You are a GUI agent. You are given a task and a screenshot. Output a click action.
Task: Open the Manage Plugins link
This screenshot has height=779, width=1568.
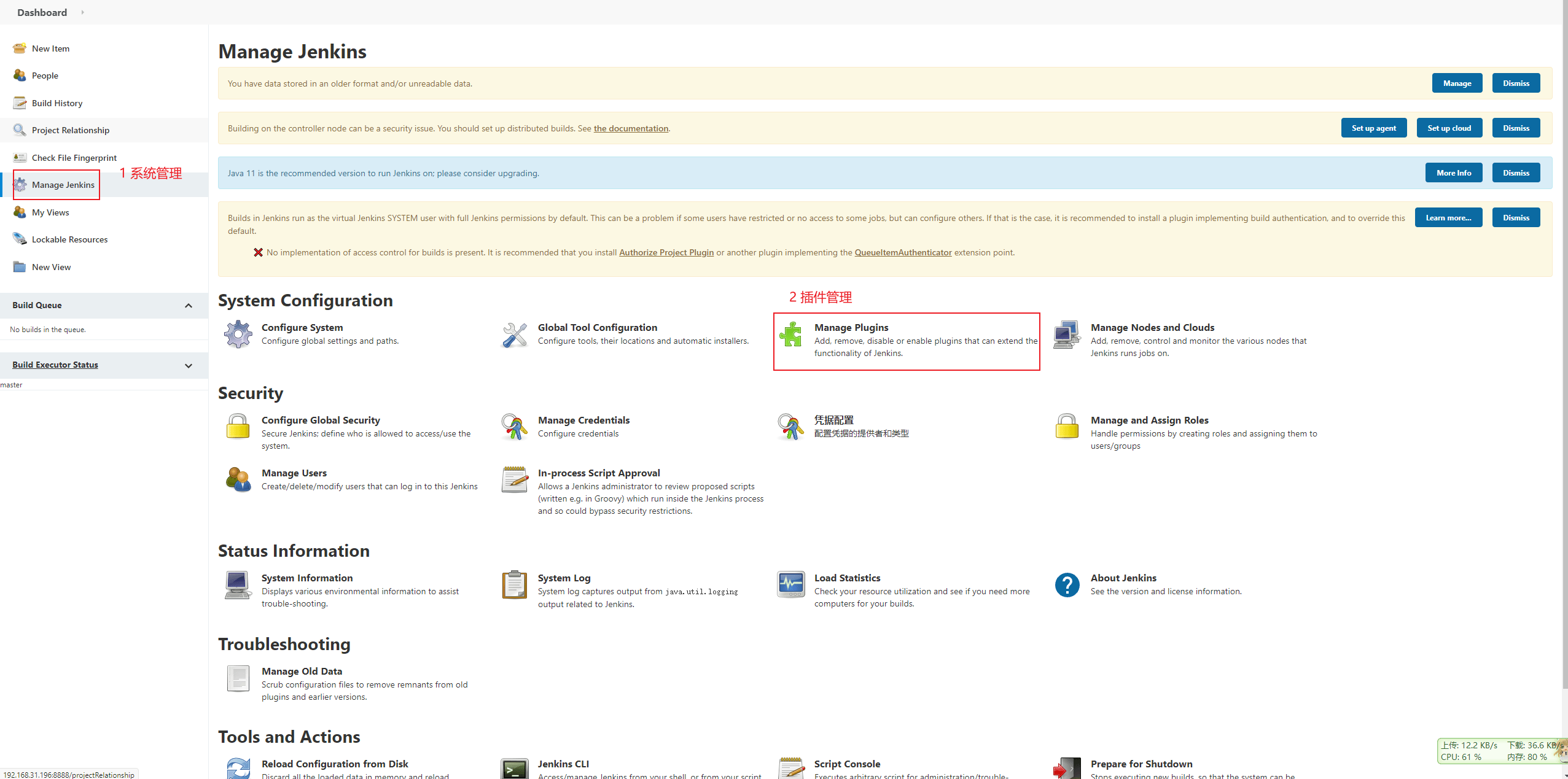[x=851, y=328]
